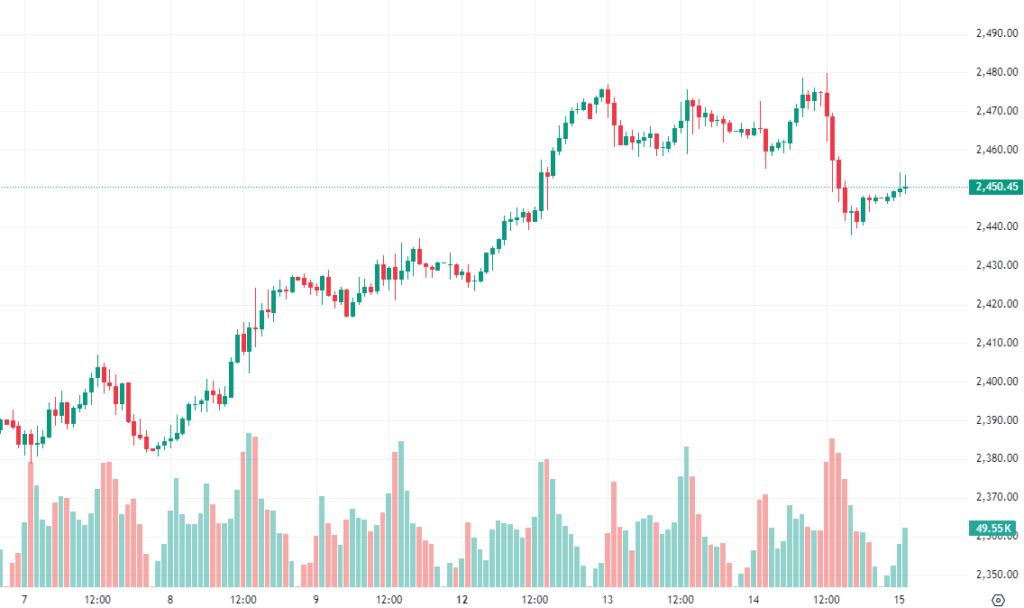The width and height of the screenshot is (1024, 608).
Task: Click the 2,420.00 price scale label
Action: click(x=996, y=304)
